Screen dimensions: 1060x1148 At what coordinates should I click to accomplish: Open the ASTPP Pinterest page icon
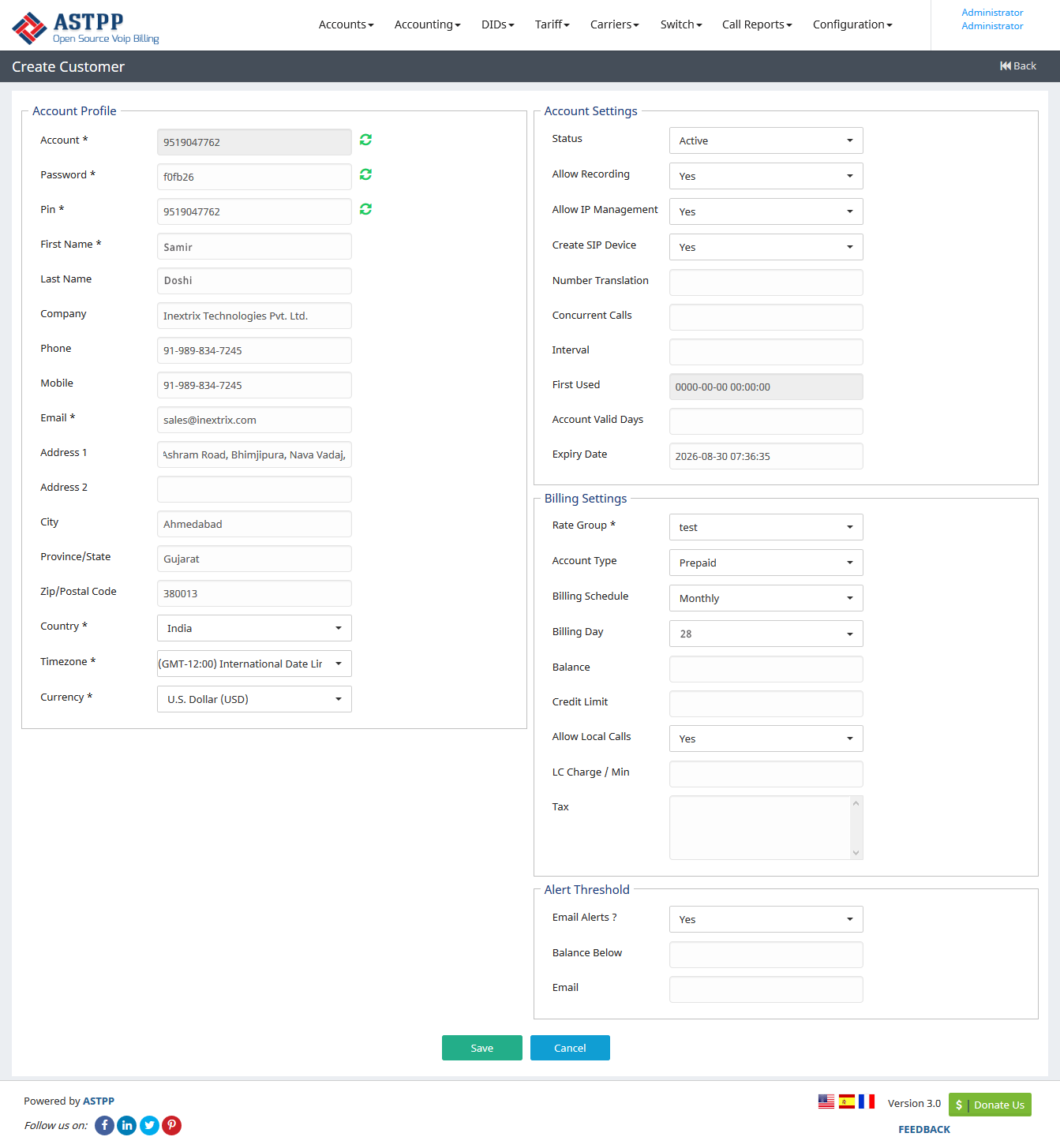172,1125
